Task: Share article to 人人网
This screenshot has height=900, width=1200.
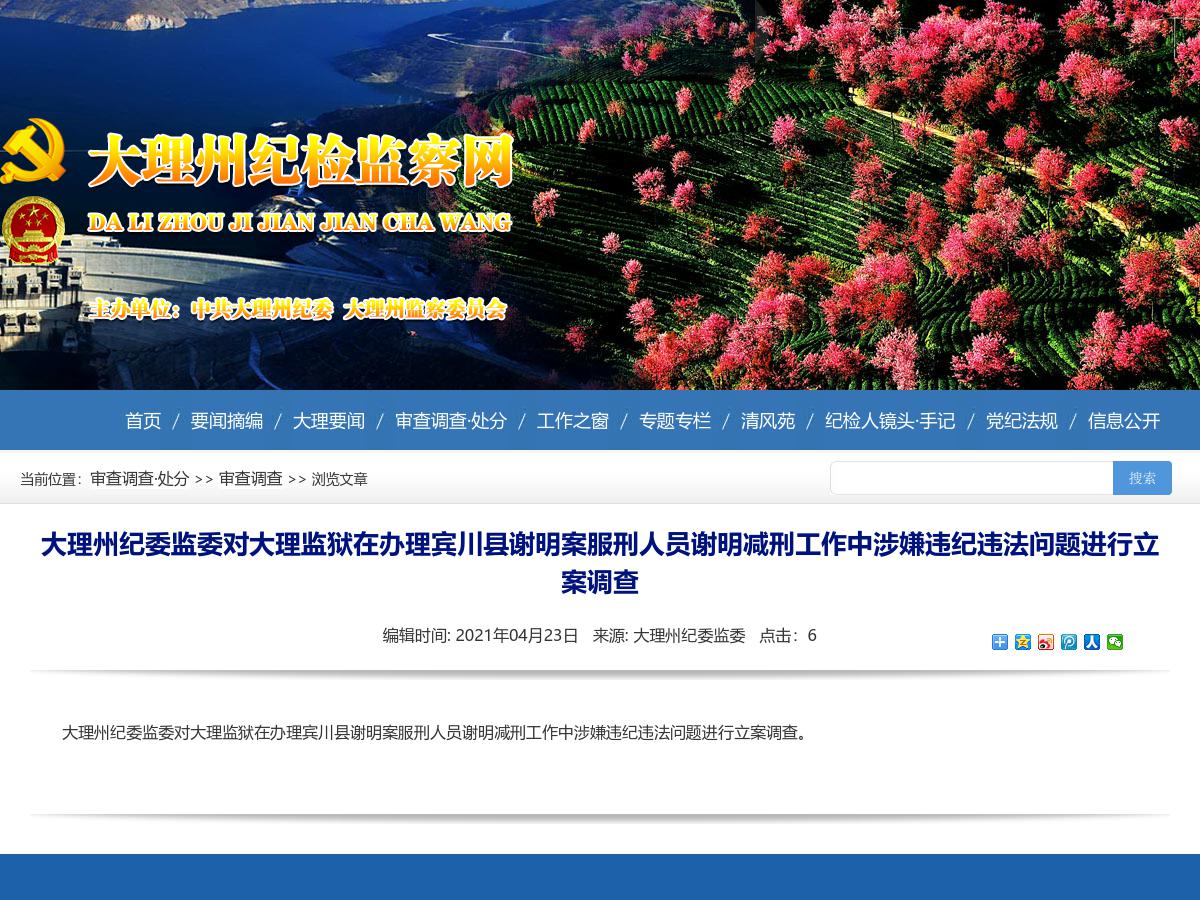Action: tap(1092, 643)
